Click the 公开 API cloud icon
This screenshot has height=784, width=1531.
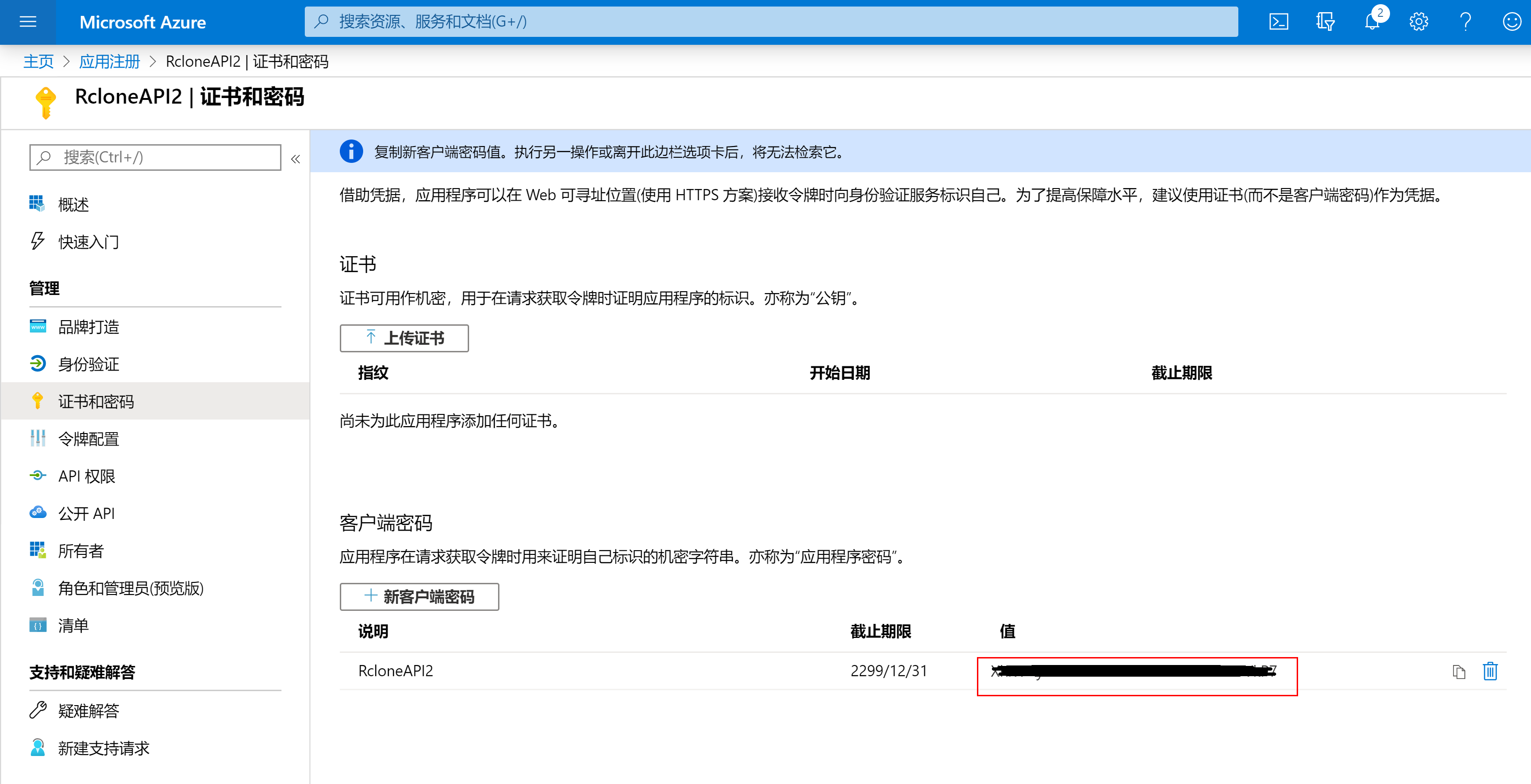tap(37, 512)
